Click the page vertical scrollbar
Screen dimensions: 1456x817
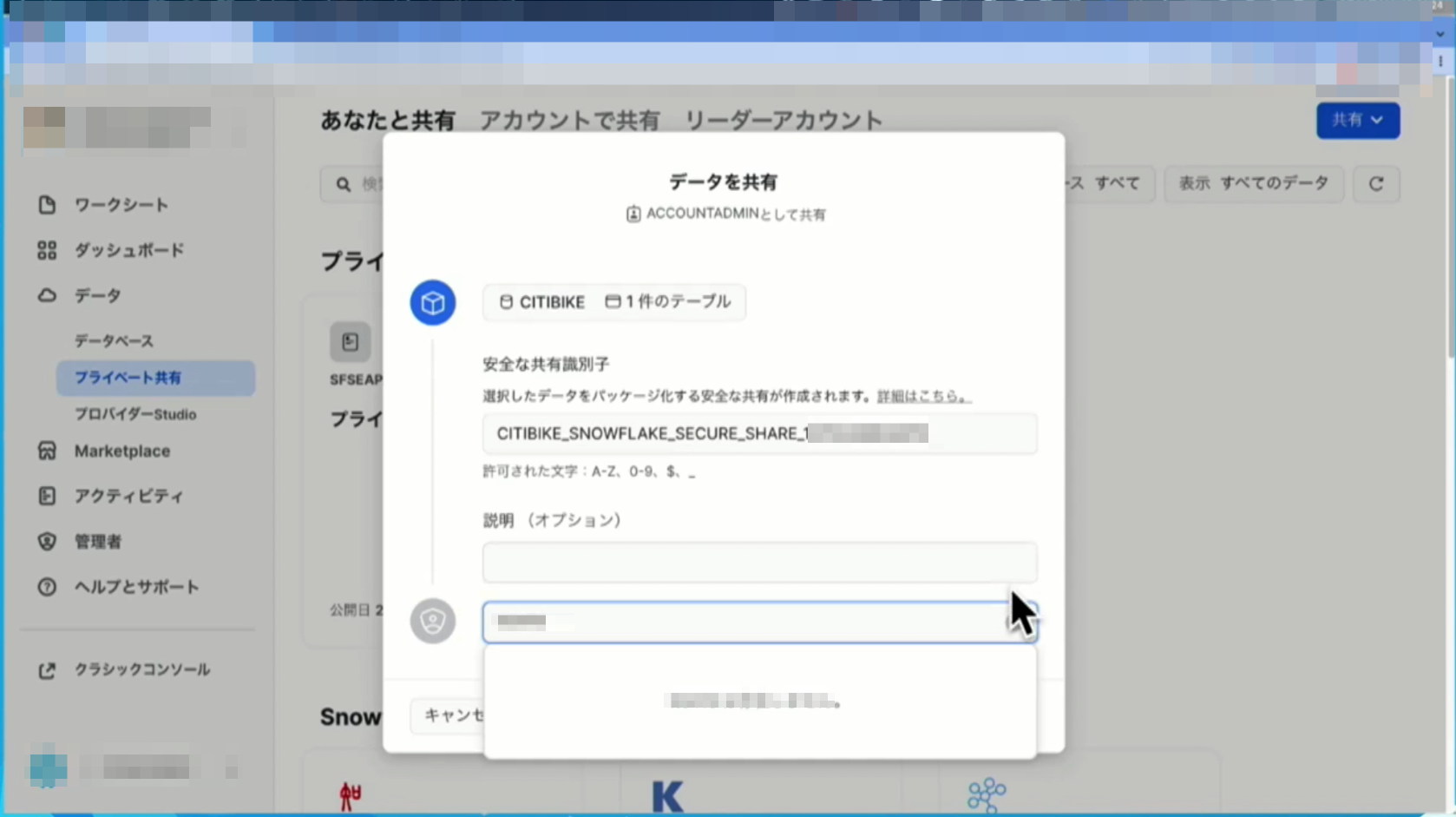point(1450,217)
